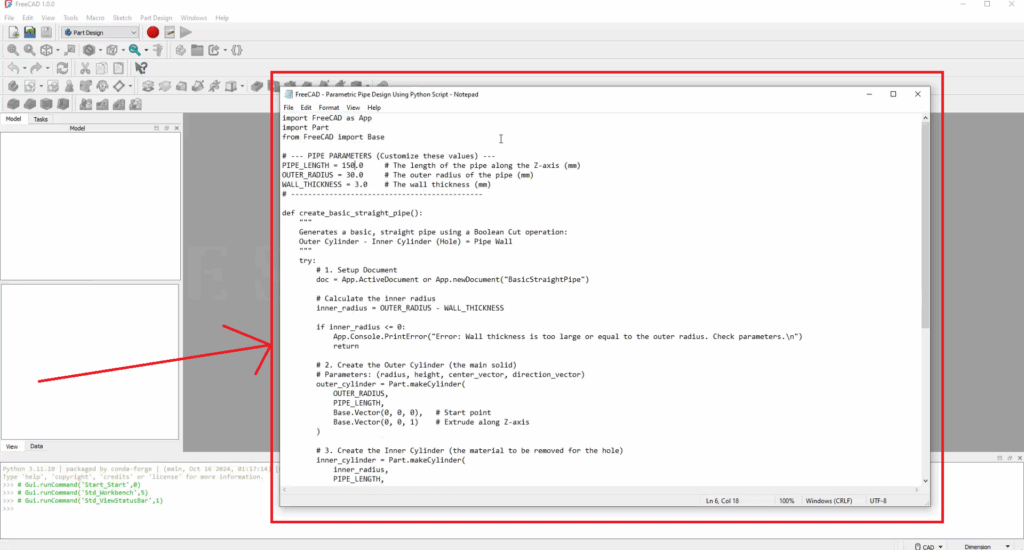Expand the Create sketch dropdown arrow
Screen dimensions: 1024x550
(x=41, y=87)
